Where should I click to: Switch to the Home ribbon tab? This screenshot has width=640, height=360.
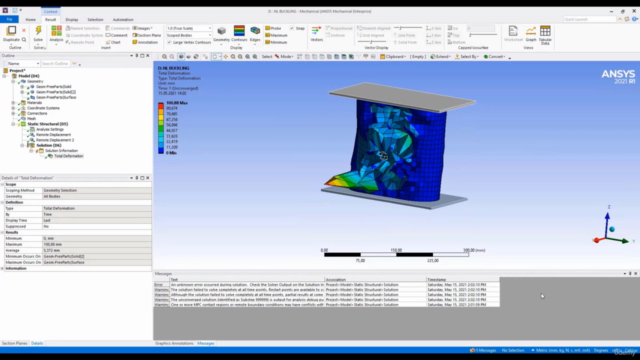point(30,19)
